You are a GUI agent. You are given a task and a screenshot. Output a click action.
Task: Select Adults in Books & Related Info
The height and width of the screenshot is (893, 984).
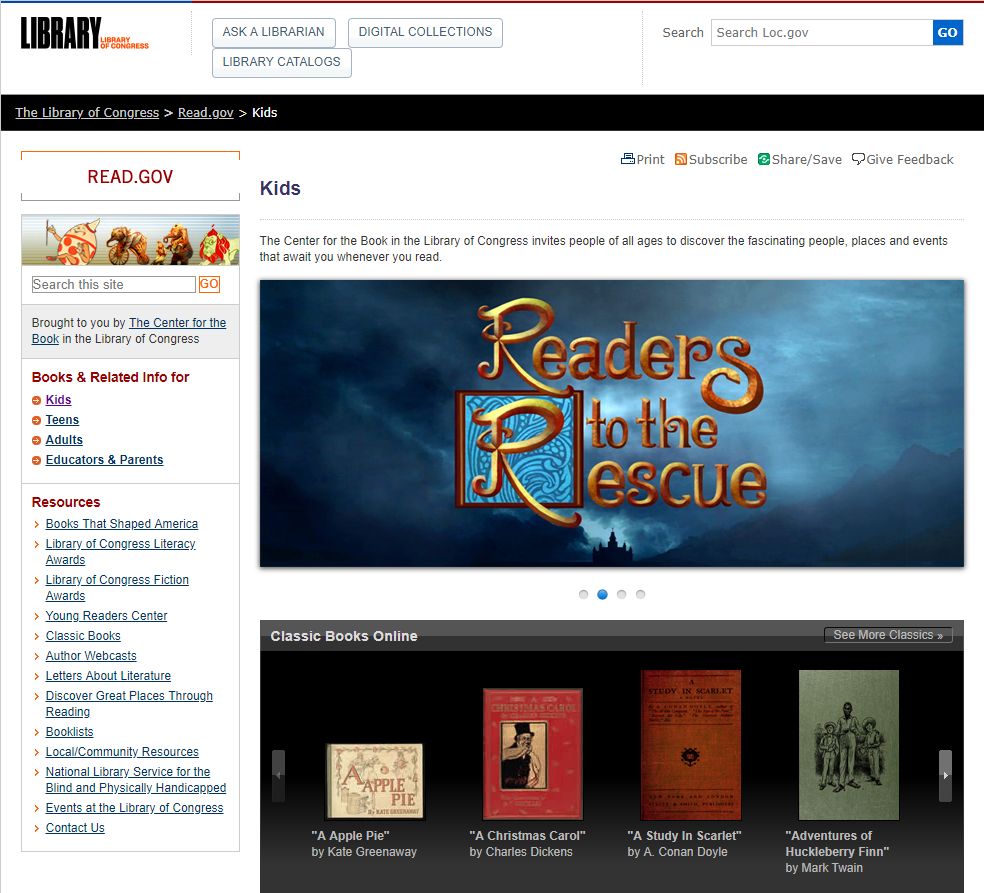click(x=64, y=440)
